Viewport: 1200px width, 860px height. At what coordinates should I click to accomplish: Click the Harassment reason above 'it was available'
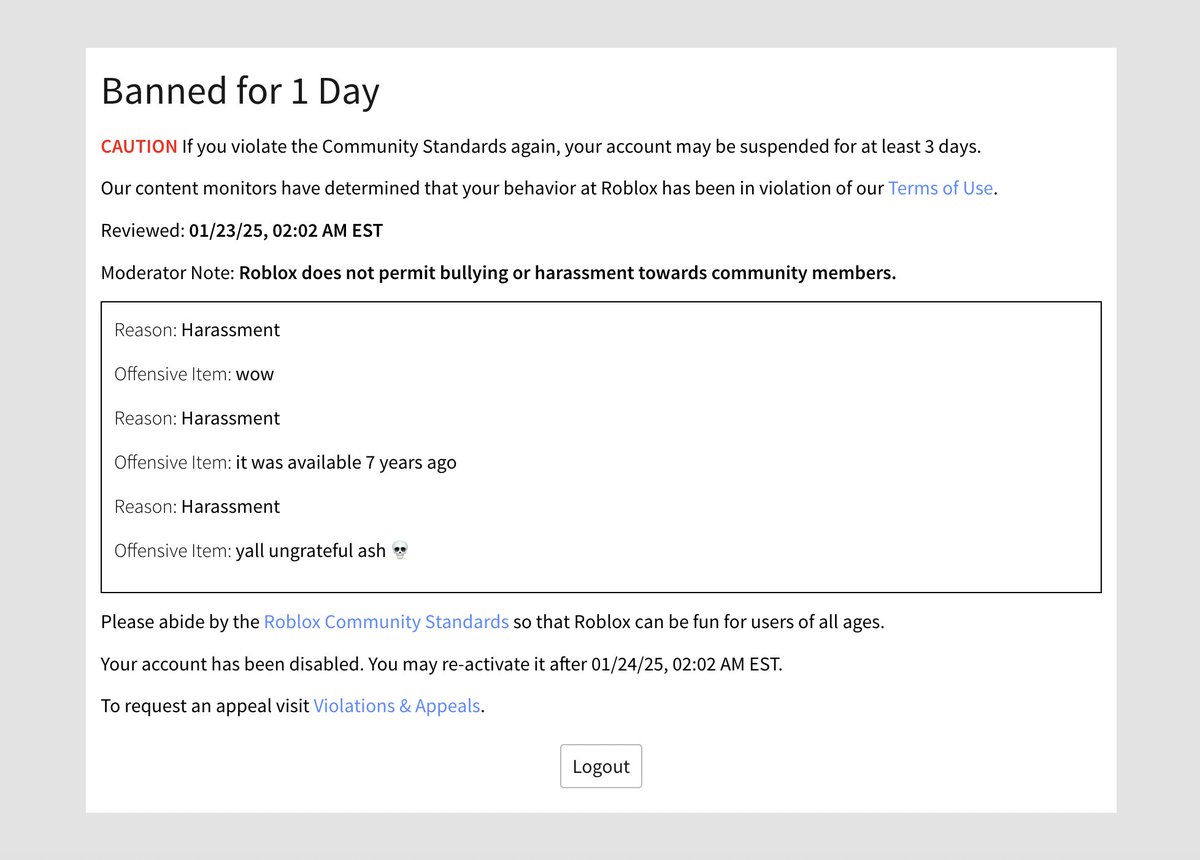[x=230, y=418]
